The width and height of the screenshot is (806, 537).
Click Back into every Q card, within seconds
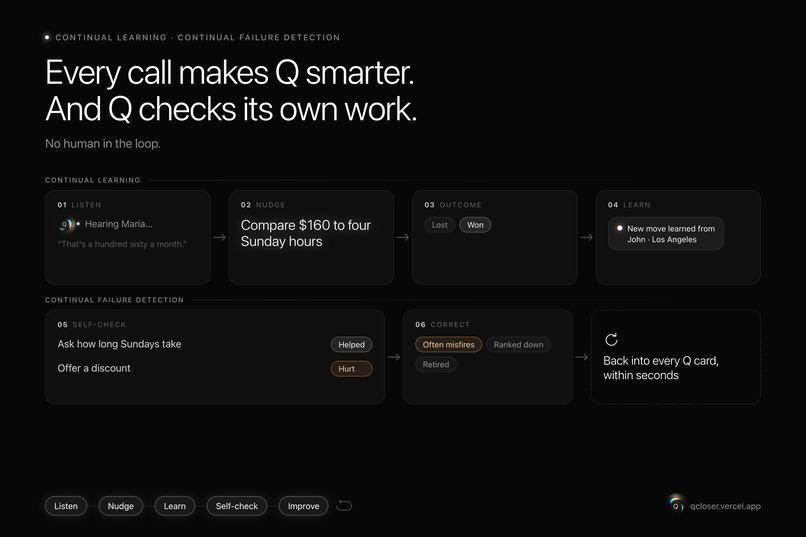661,368
